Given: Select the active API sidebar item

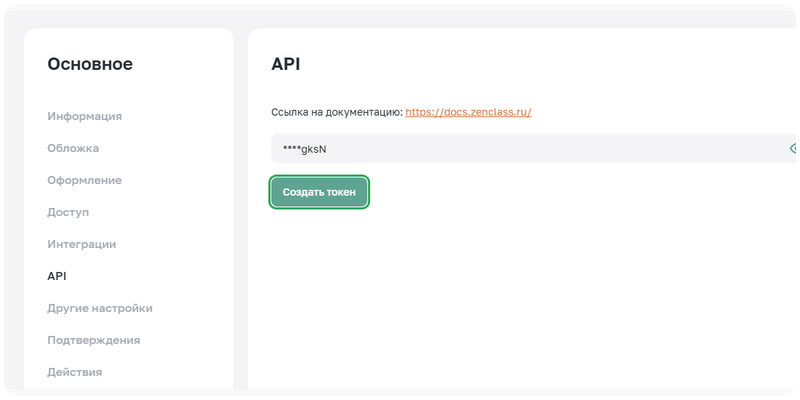Looking at the screenshot, I should tap(57, 276).
